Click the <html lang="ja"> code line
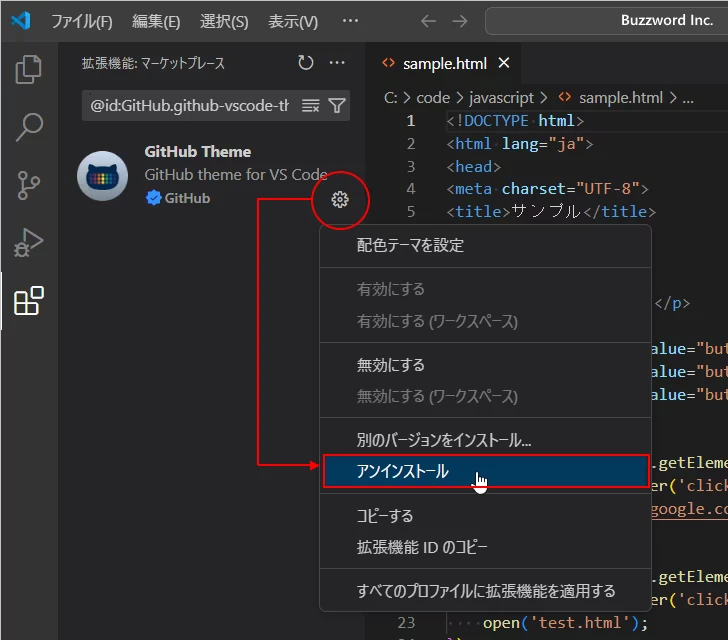728x640 pixels. pos(520,144)
